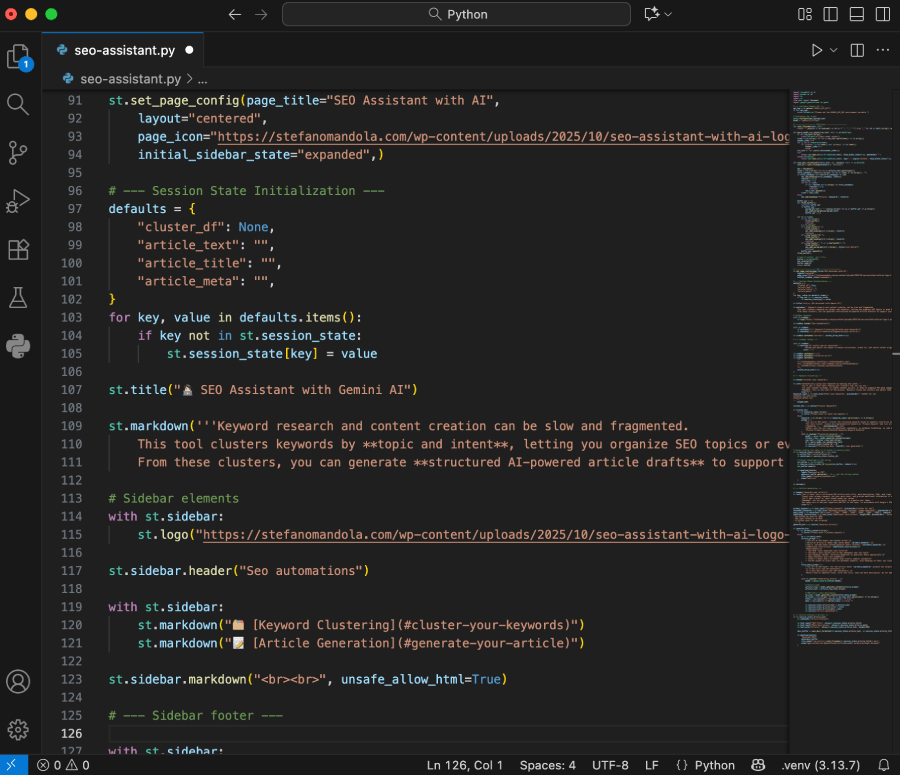This screenshot has height=775, width=900.
Task: Click the Python command center search box
Action: [456, 14]
